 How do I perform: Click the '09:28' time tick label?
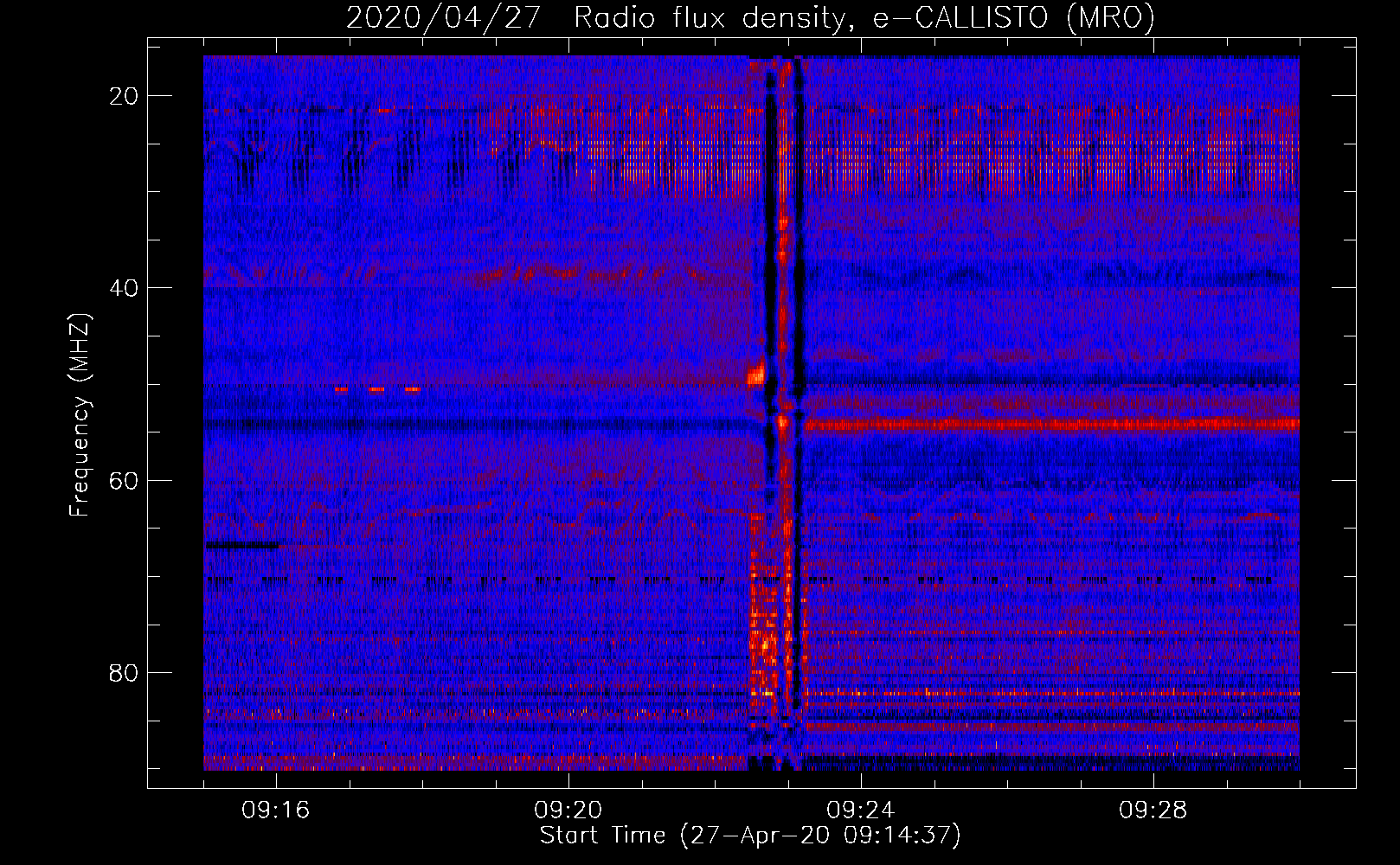click(1153, 811)
